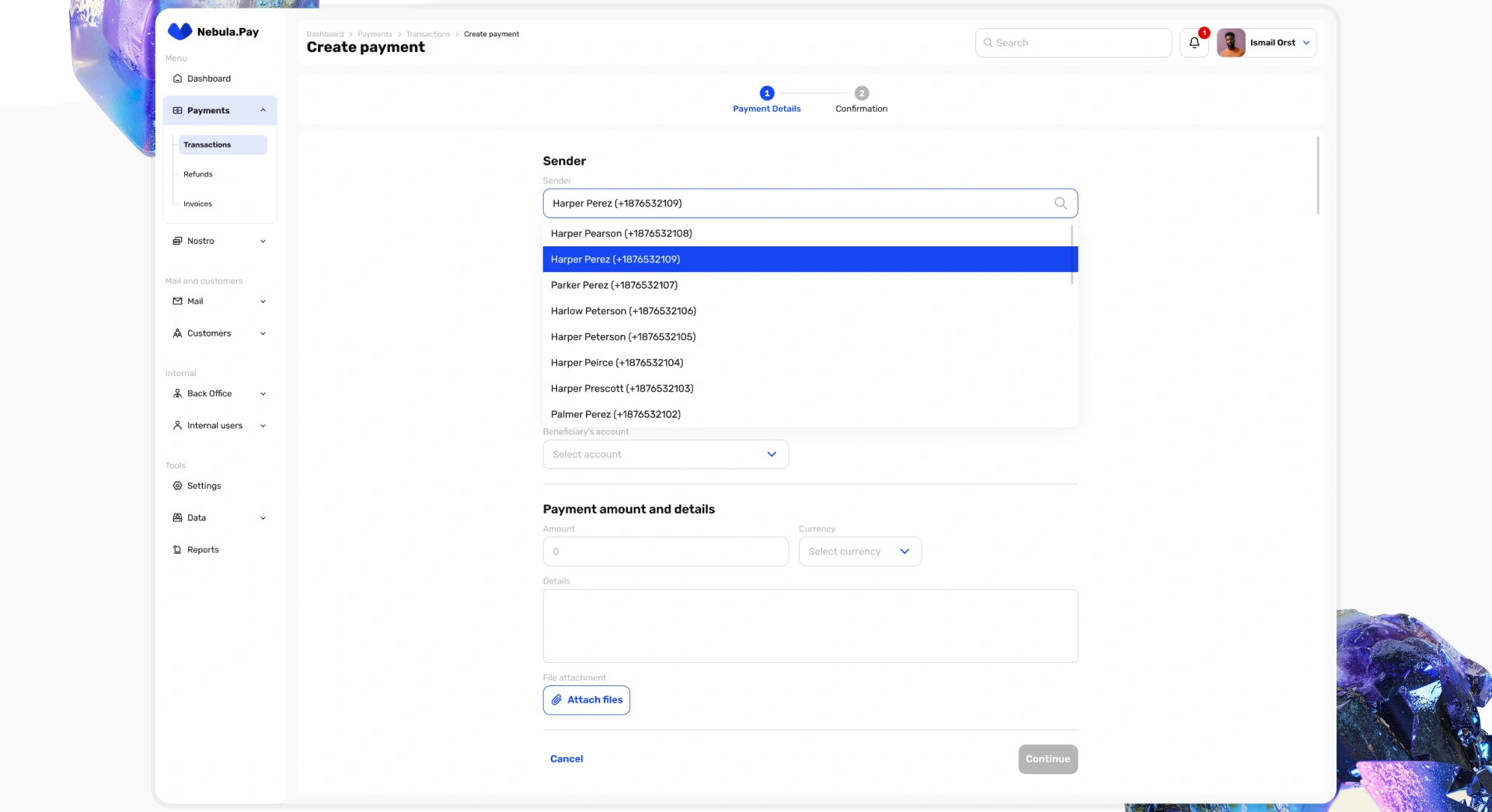
Task: Click Ismail Orst profile avatar
Action: (1231, 43)
